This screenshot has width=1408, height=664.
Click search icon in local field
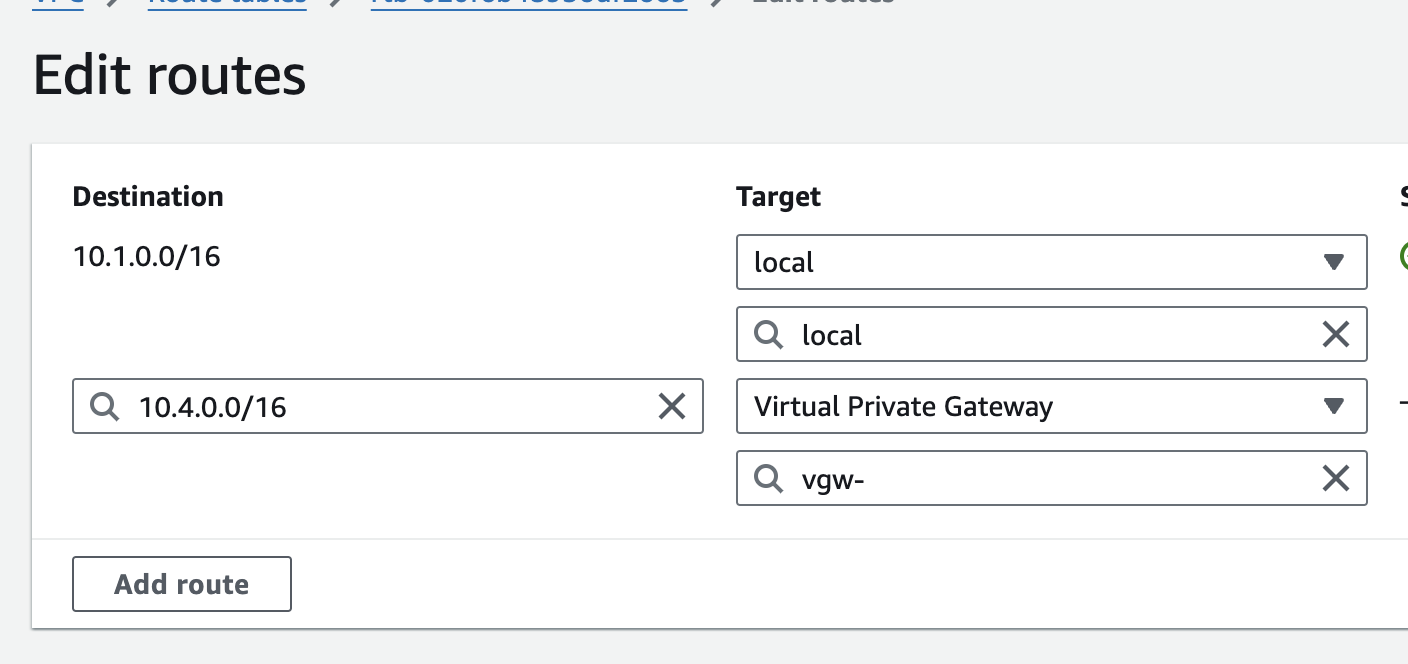pyautogui.click(x=768, y=334)
